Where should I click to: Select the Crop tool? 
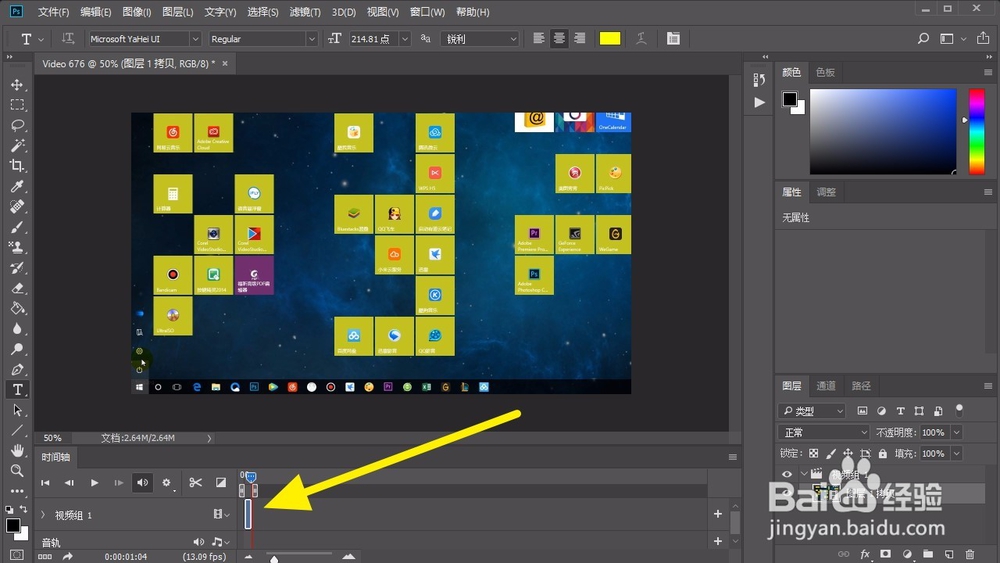[x=17, y=166]
